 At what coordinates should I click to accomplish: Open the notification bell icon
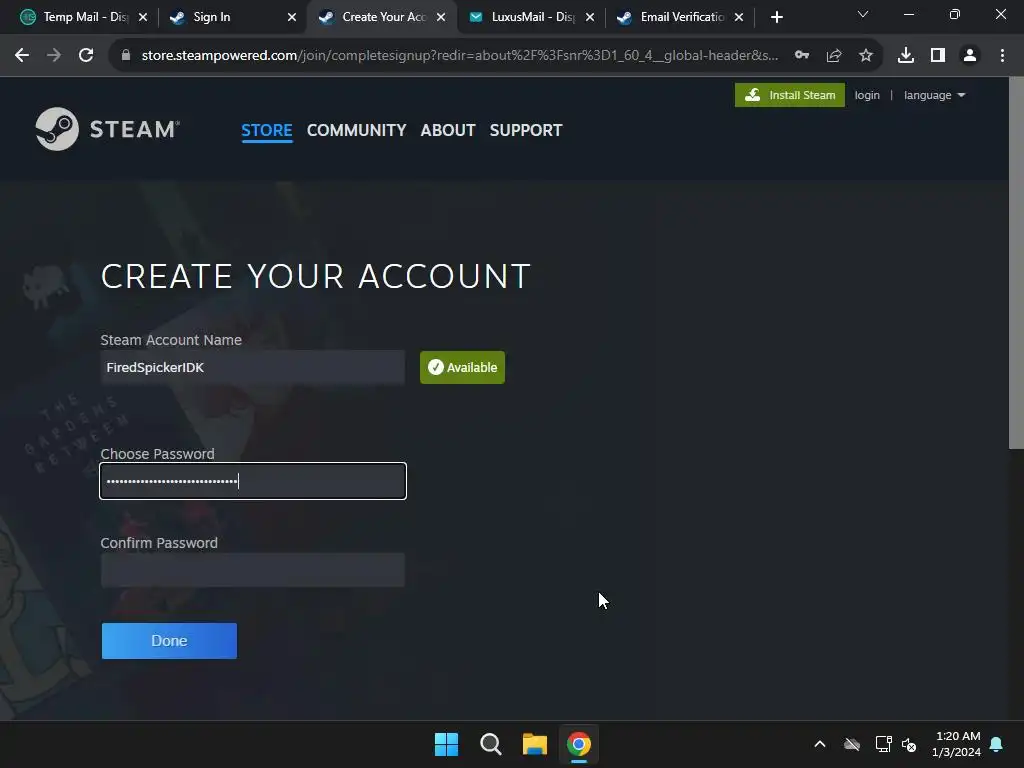coord(997,744)
